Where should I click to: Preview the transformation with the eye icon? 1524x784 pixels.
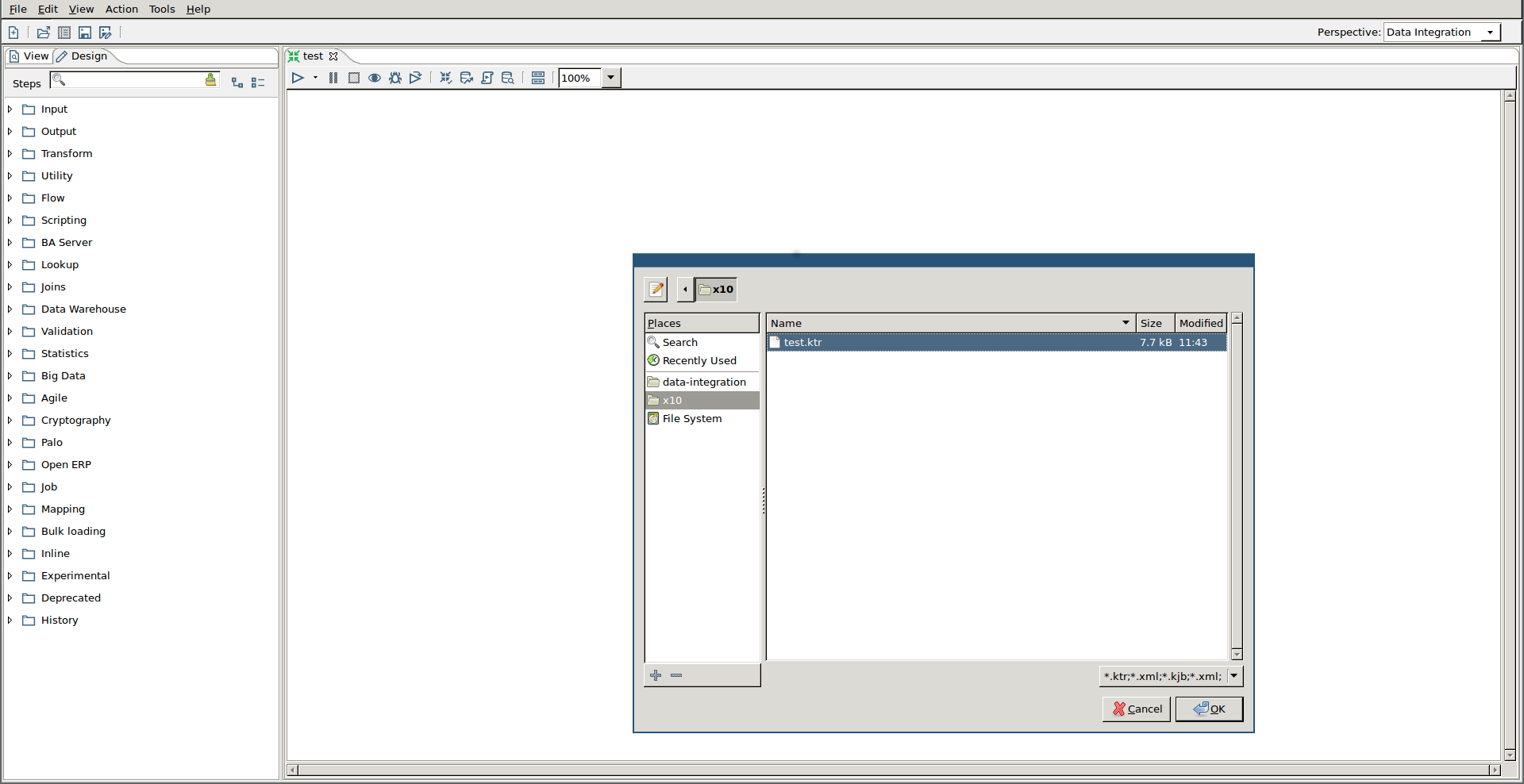(375, 78)
